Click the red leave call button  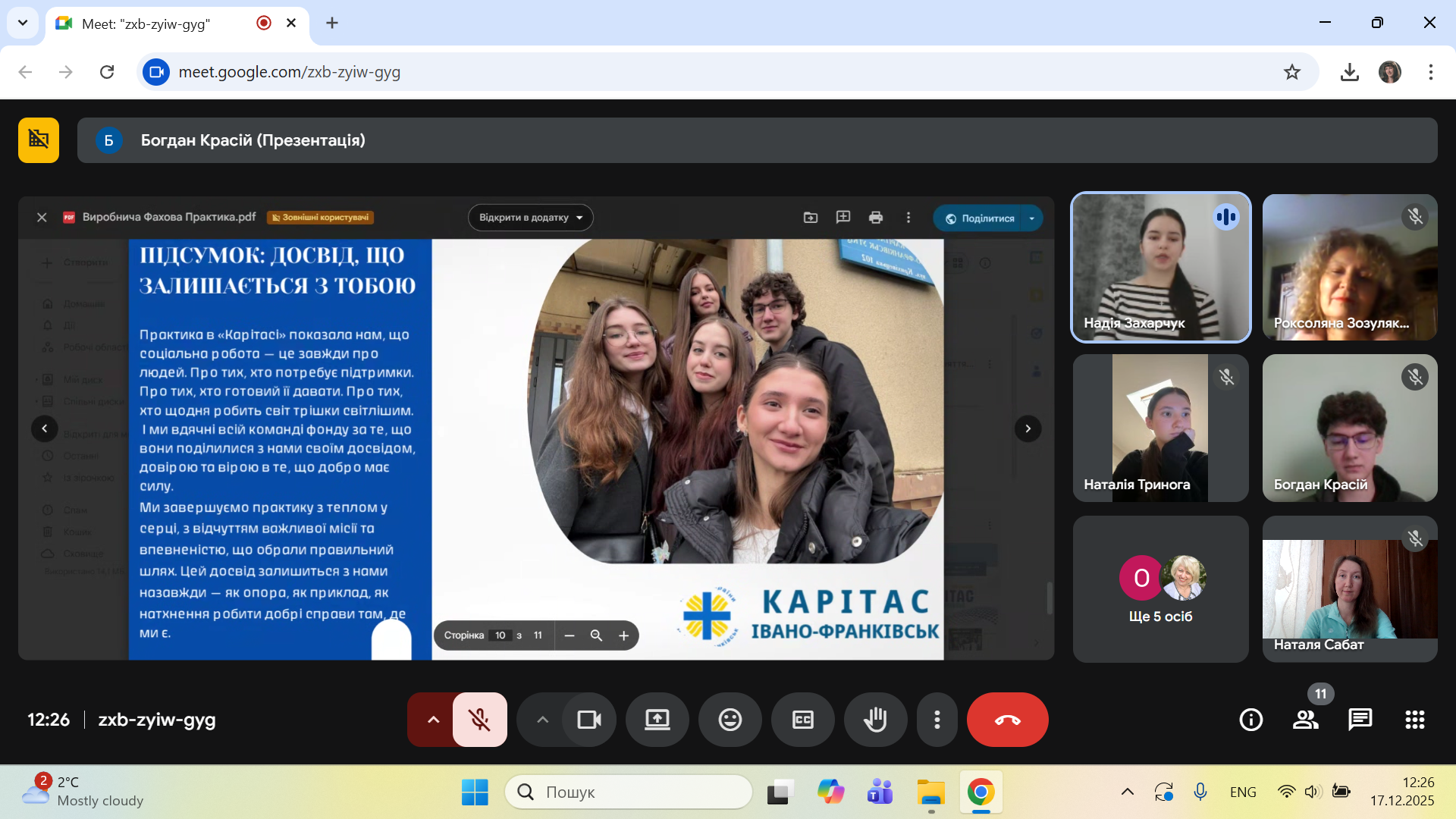coord(1007,720)
